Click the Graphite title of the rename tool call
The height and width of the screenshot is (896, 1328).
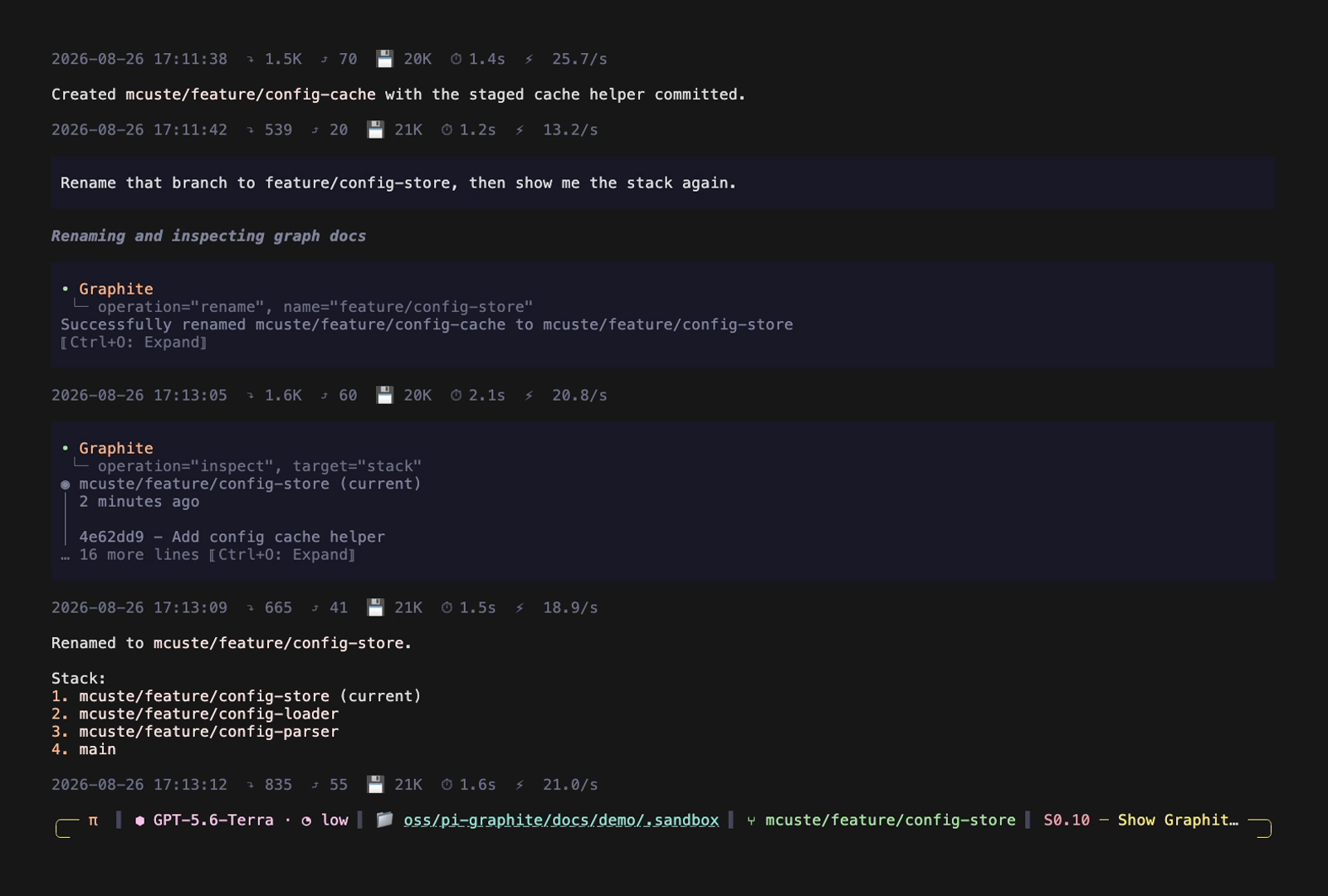point(116,289)
